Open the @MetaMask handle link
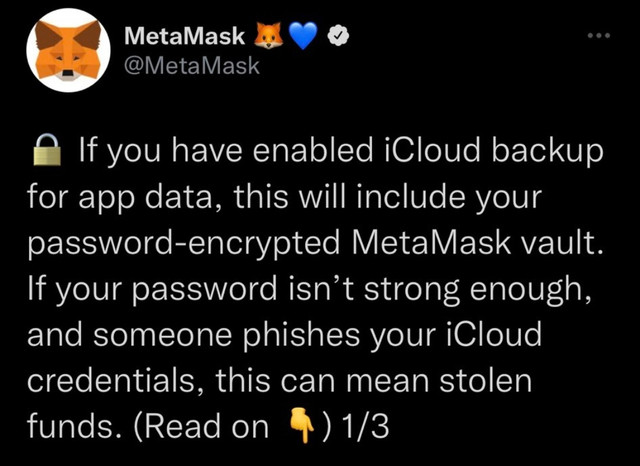640x466 pixels. point(191,66)
